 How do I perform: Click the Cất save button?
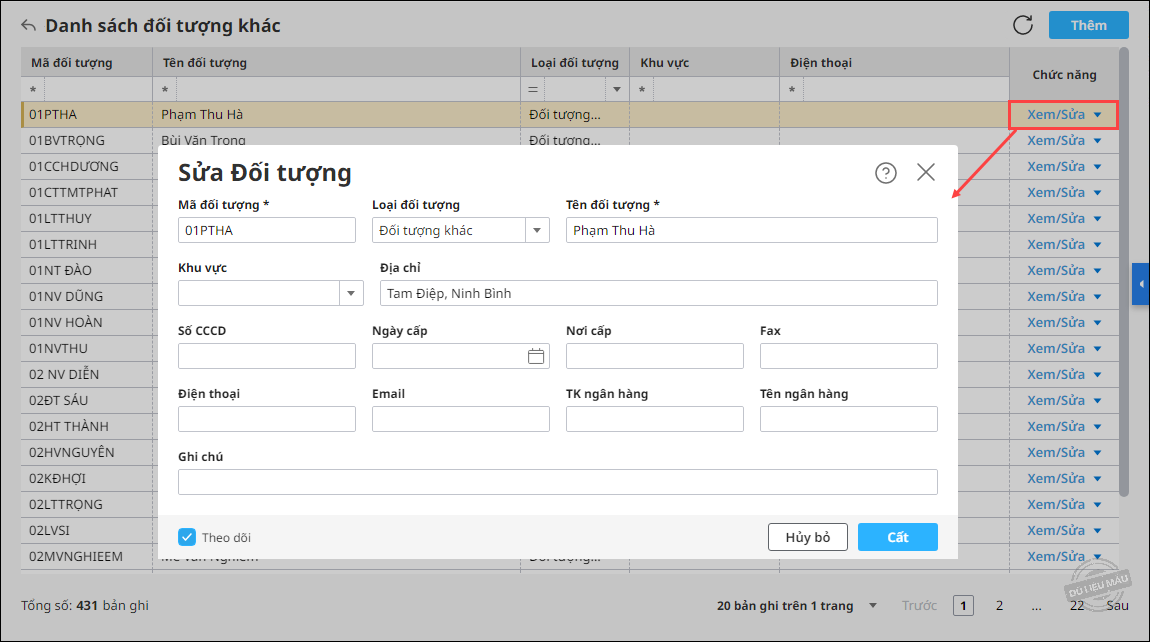898,537
